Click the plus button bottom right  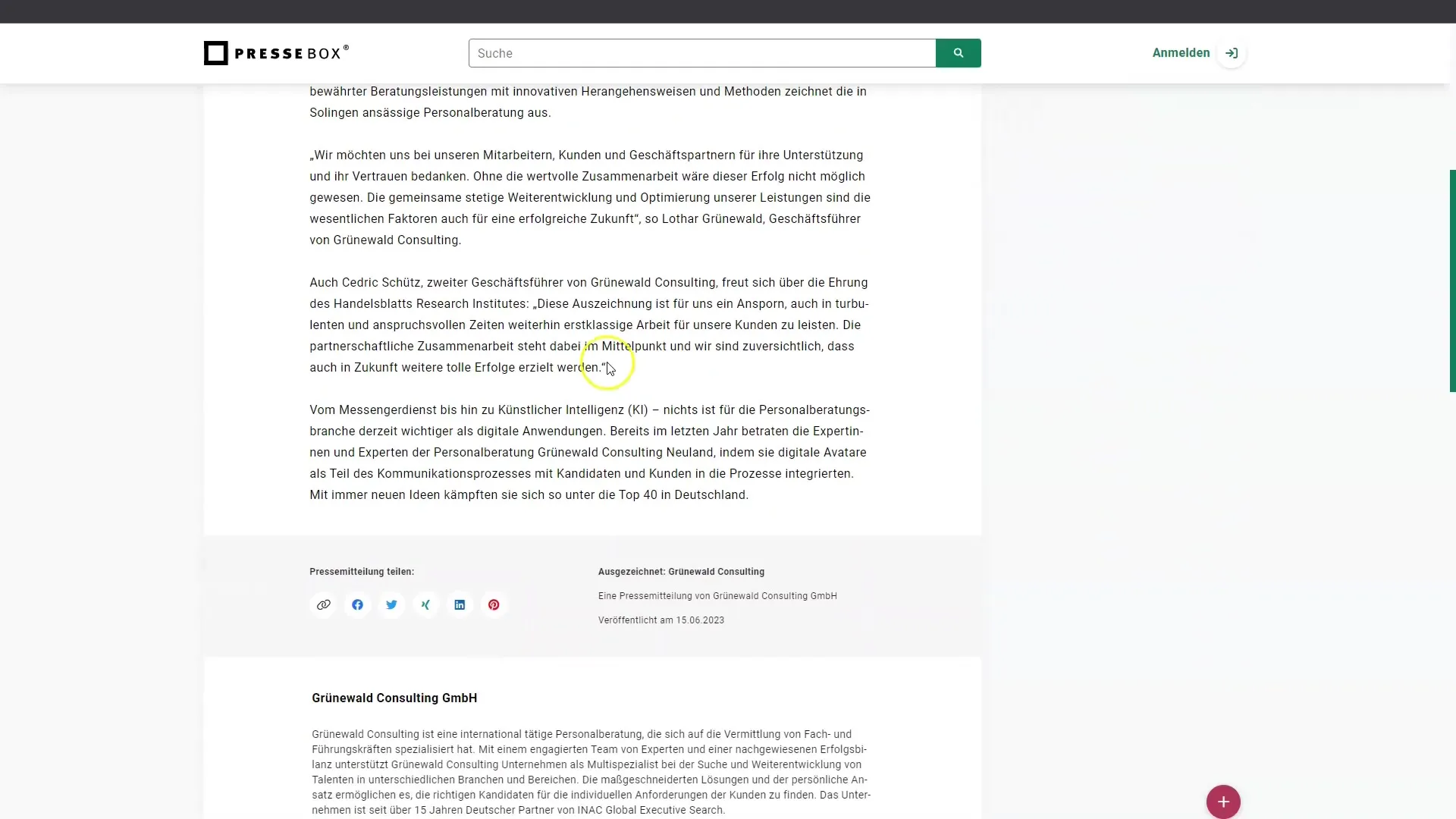[x=1224, y=802]
